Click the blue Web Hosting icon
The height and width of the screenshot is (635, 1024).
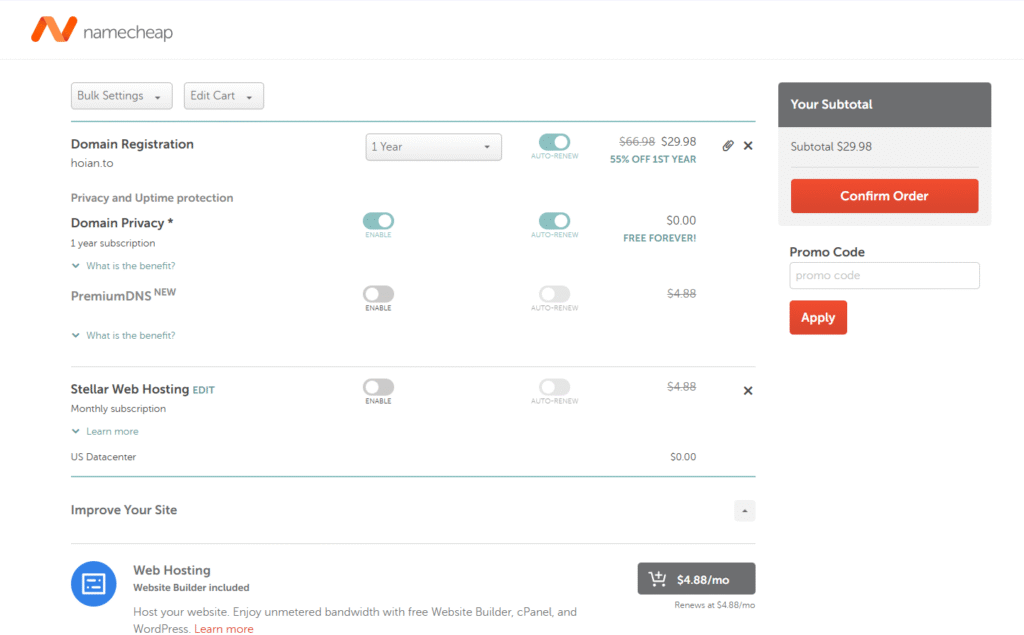pos(94,583)
